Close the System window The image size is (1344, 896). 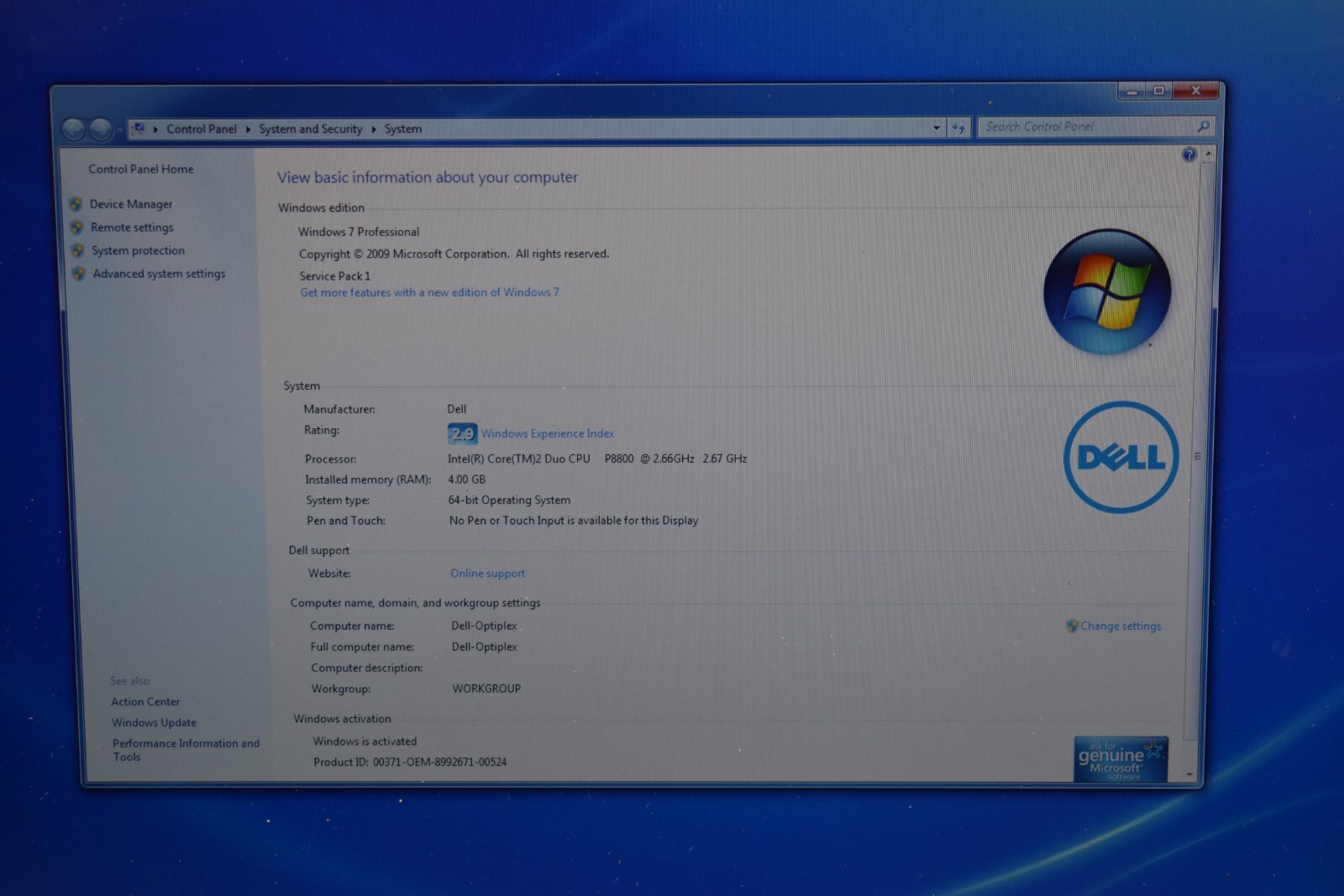[1195, 90]
